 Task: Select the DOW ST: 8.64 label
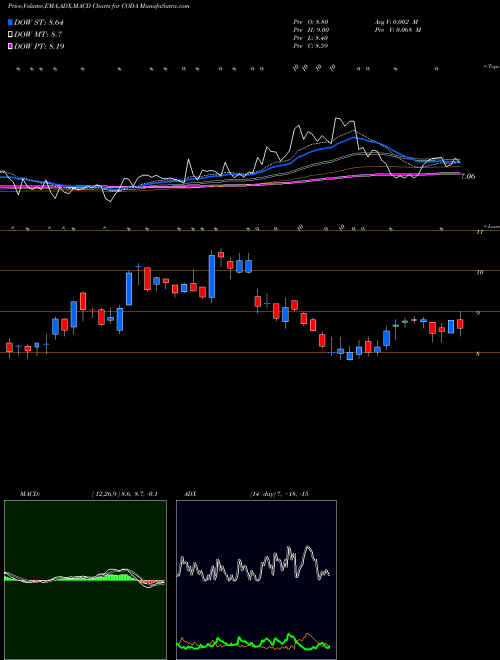tap(38, 22)
